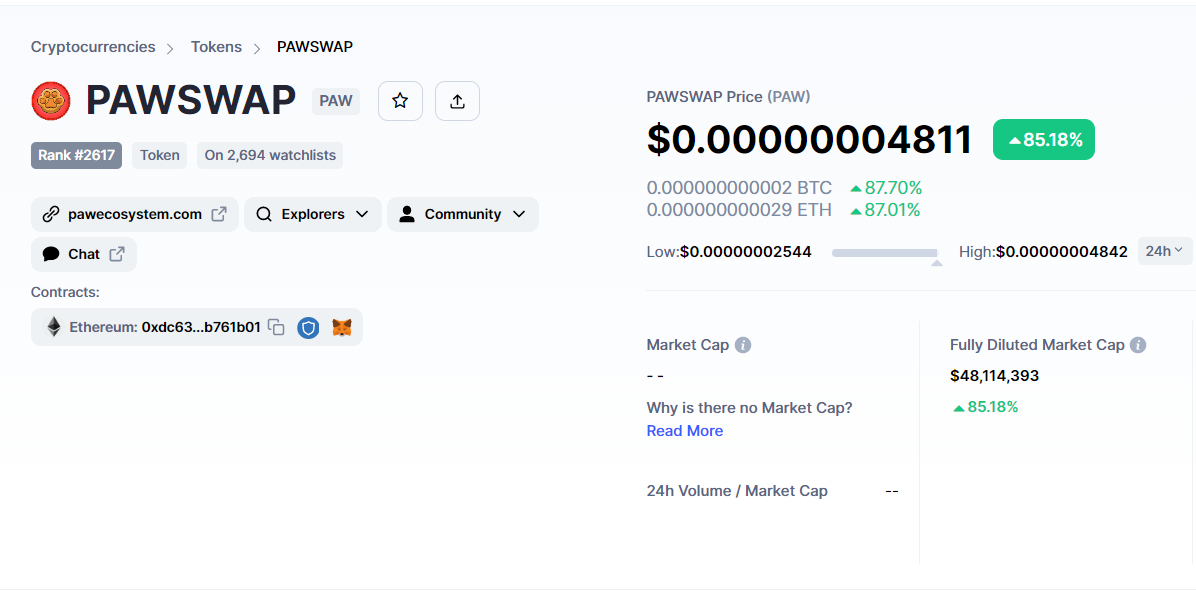The width and height of the screenshot is (1196, 591).
Task: Click the share upload icon button
Action: [x=458, y=101]
